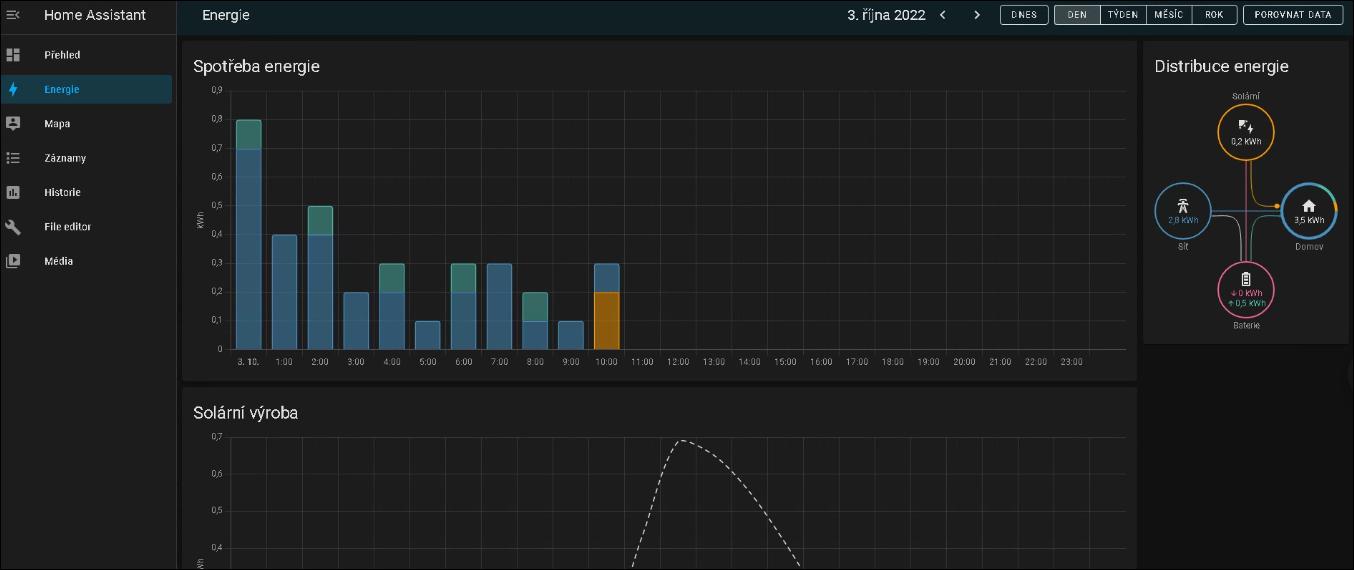Open the Média sidebar icon

(14, 261)
